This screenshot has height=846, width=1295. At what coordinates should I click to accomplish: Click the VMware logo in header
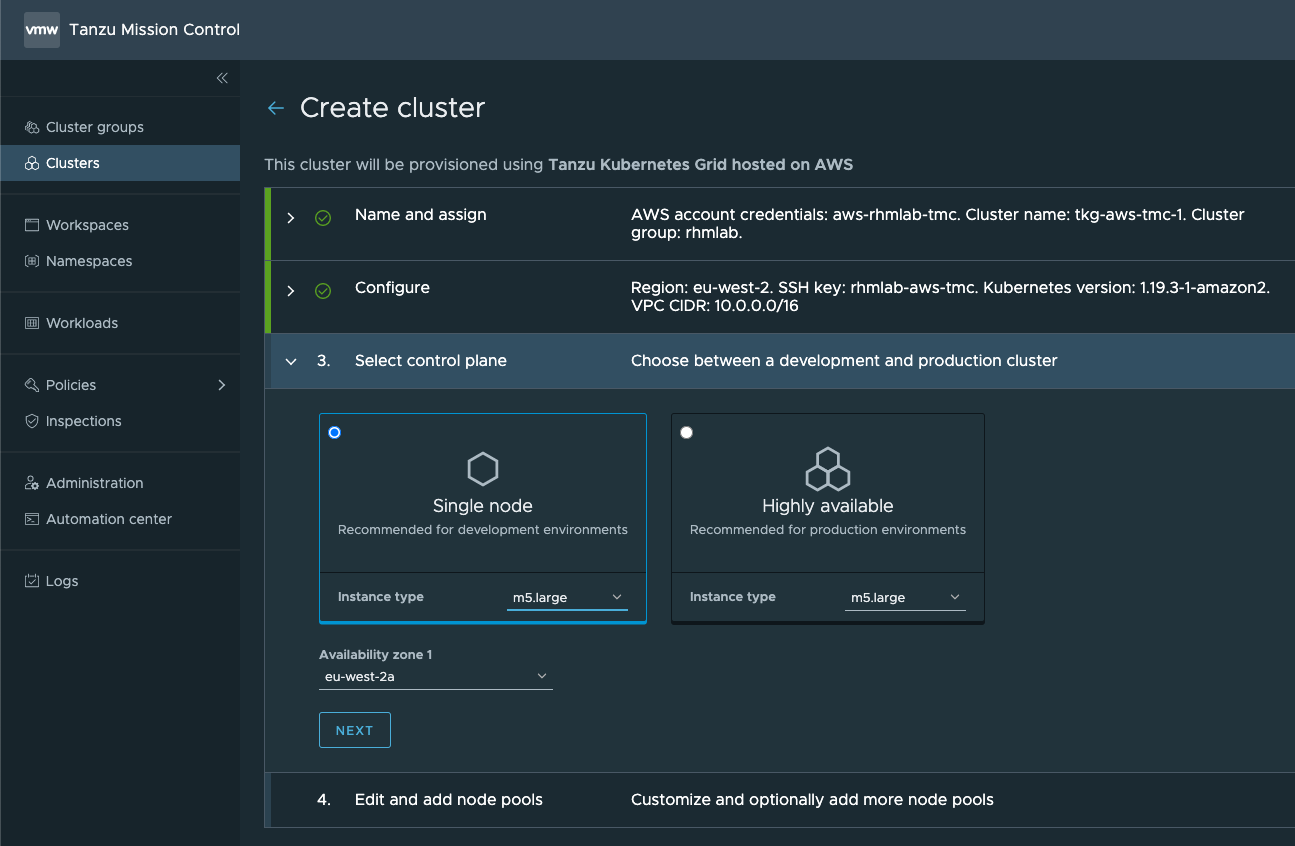(42, 30)
